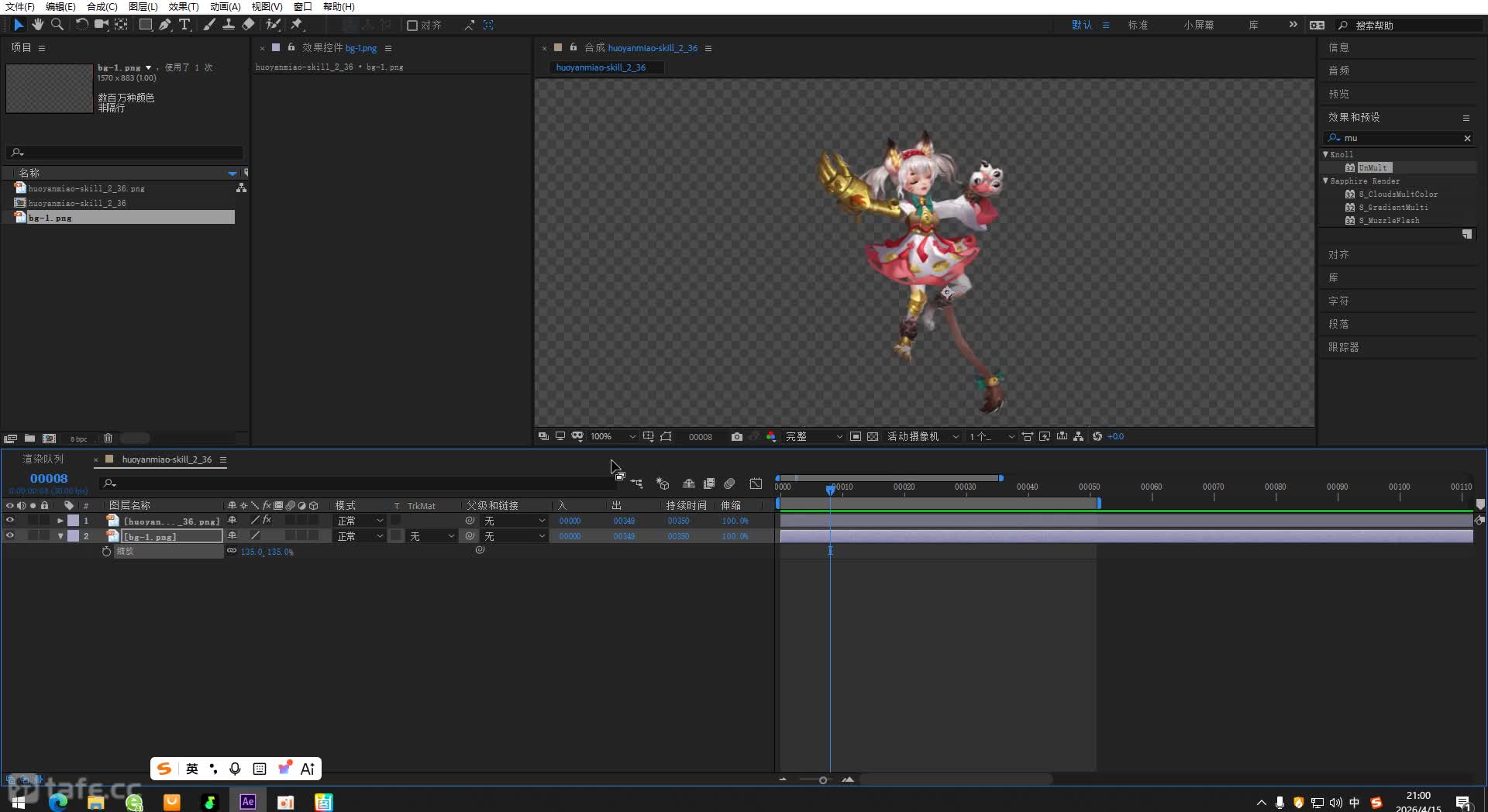The image size is (1488, 812).
Task: Toggle the 缩放 stopwatch for keyframing
Action: pos(107,552)
